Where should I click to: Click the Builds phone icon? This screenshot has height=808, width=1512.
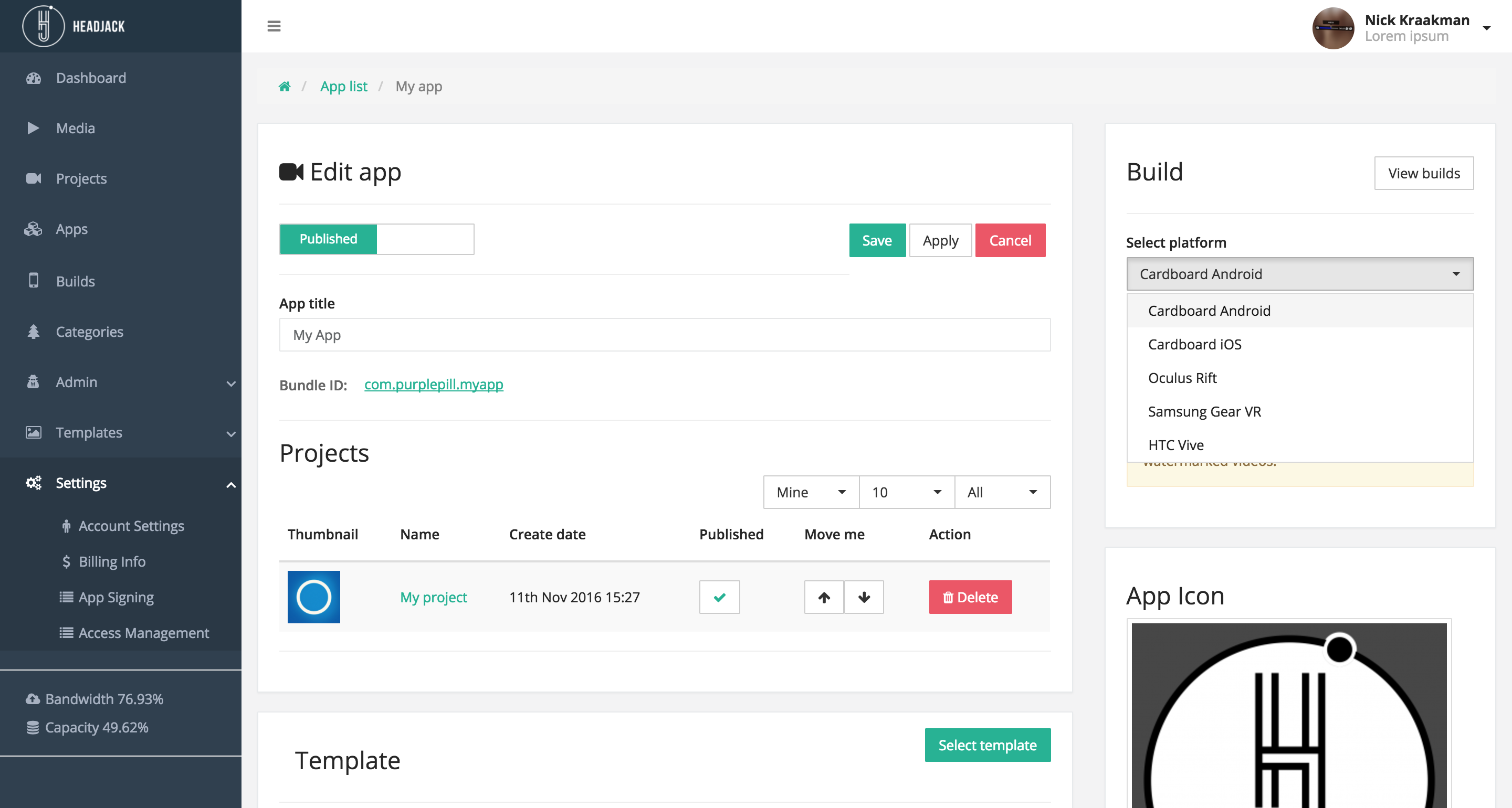click(34, 281)
